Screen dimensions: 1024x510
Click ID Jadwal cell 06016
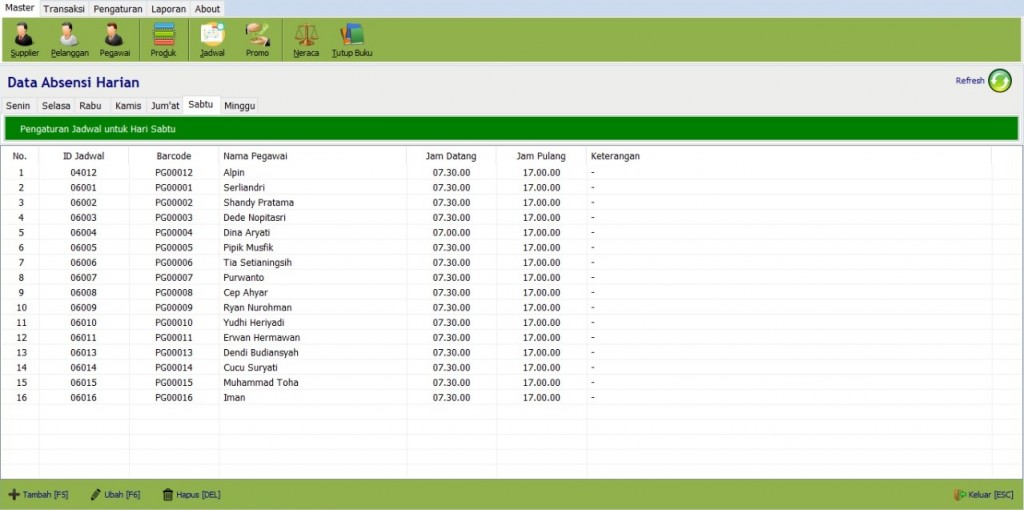pyautogui.click(x=84, y=398)
